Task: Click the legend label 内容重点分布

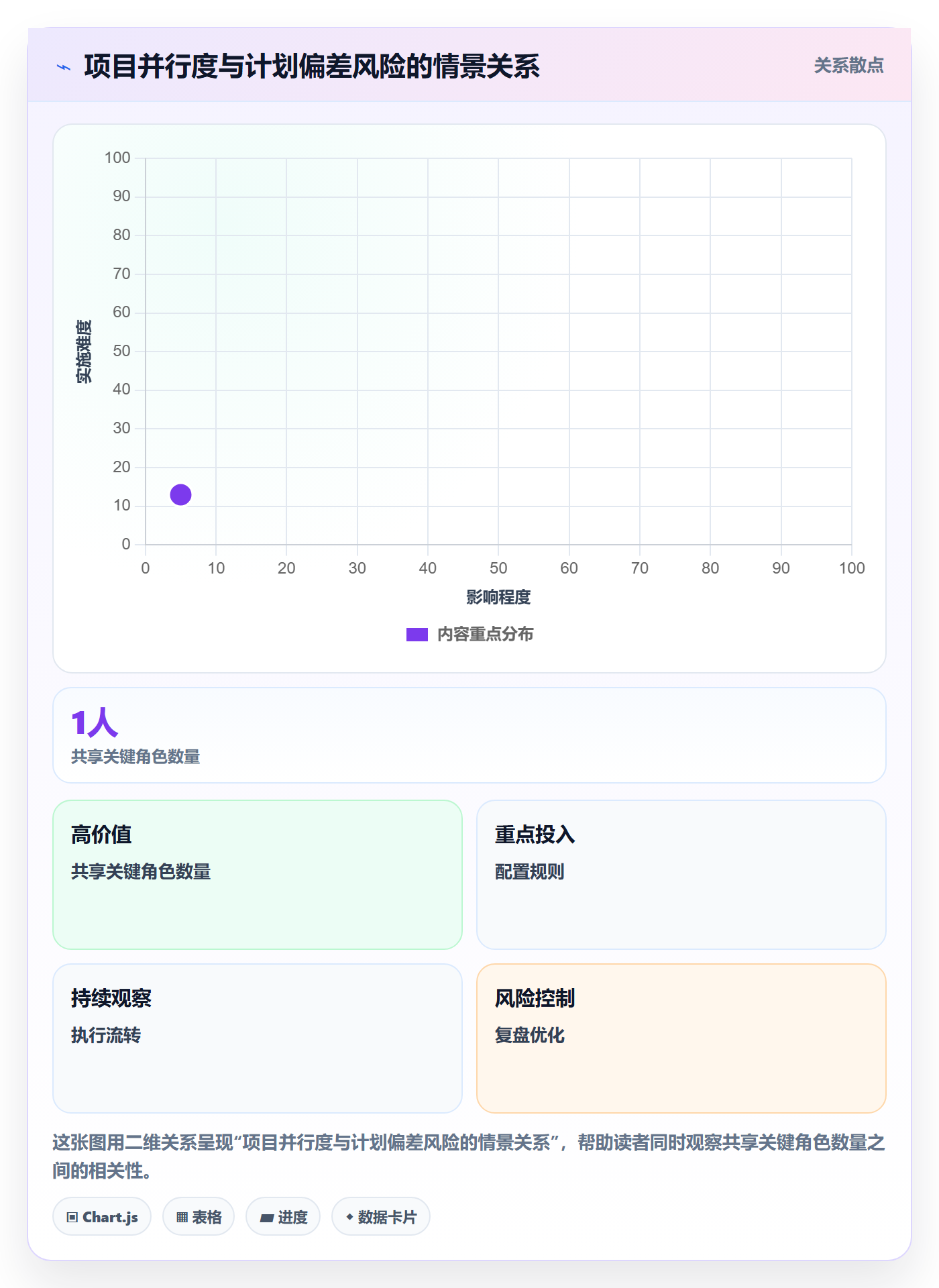Action: 485,634
